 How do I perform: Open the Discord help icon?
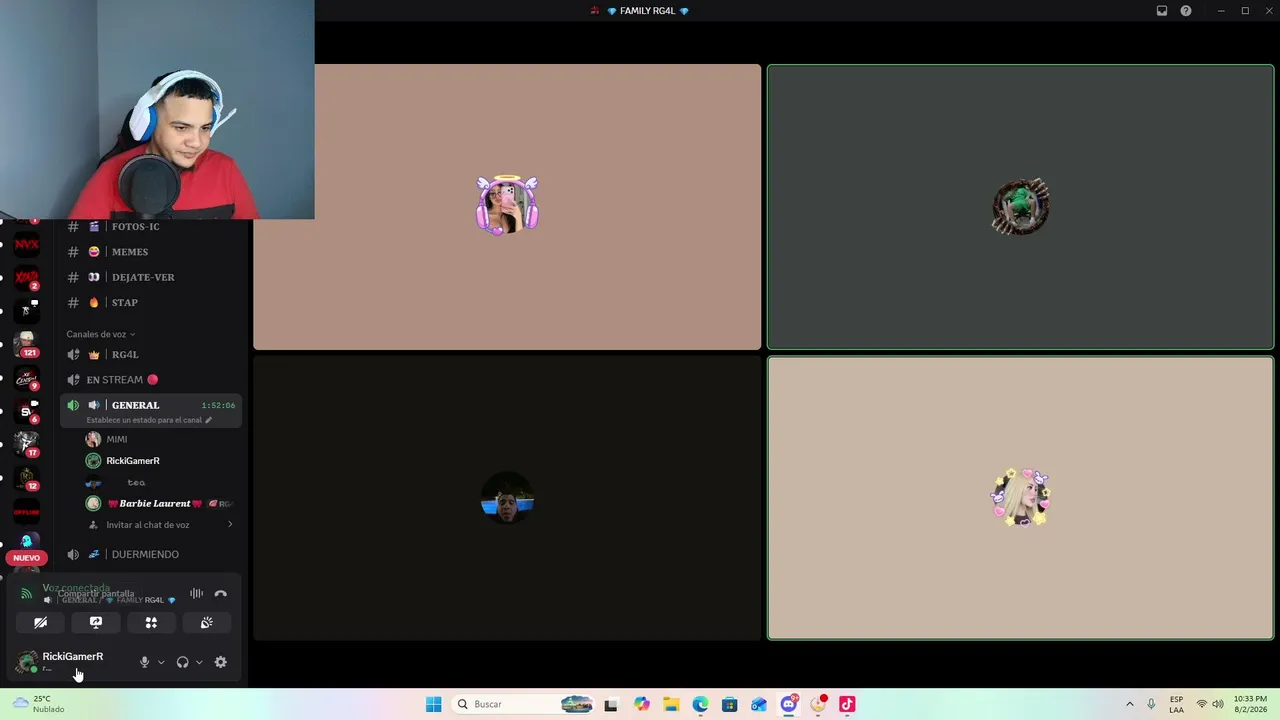[x=1186, y=11]
